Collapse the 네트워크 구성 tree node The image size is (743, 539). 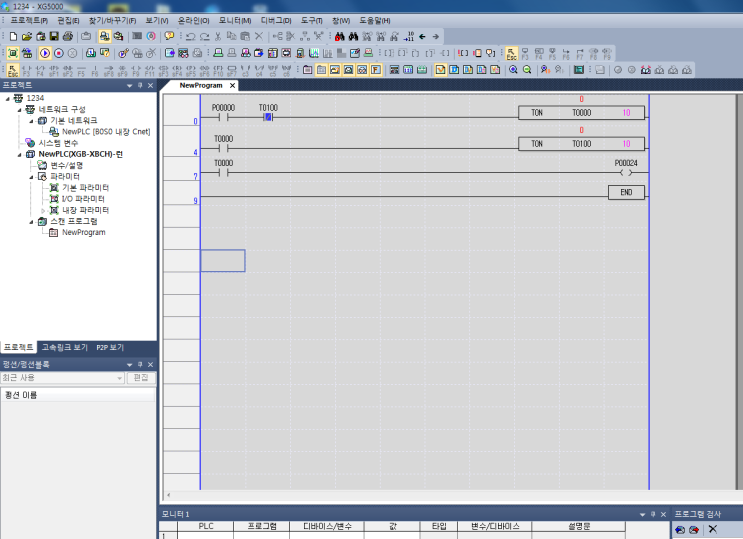pyautogui.click(x=18, y=109)
